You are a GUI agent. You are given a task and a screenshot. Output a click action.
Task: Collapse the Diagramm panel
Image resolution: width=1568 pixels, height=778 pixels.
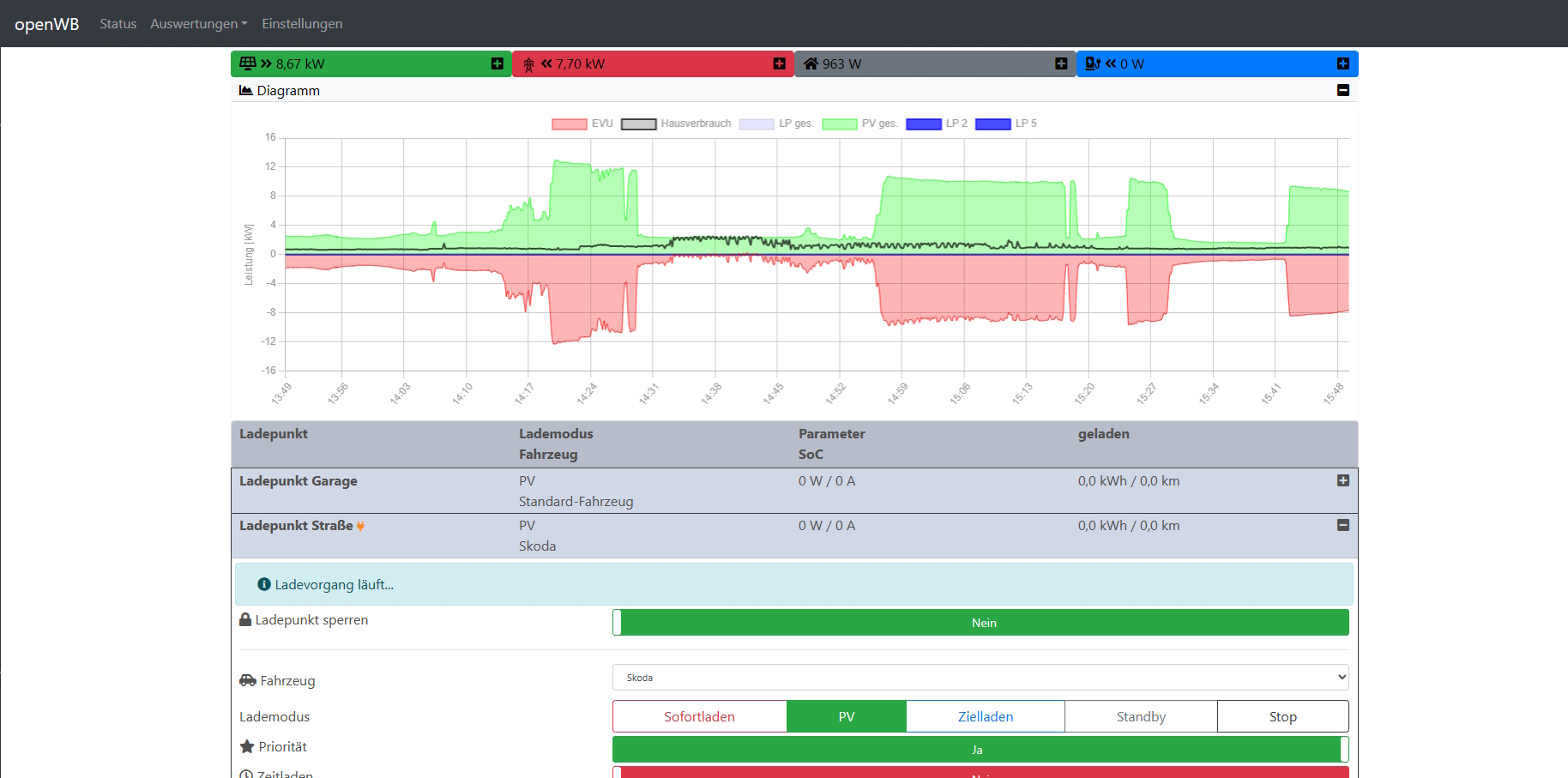1342,91
